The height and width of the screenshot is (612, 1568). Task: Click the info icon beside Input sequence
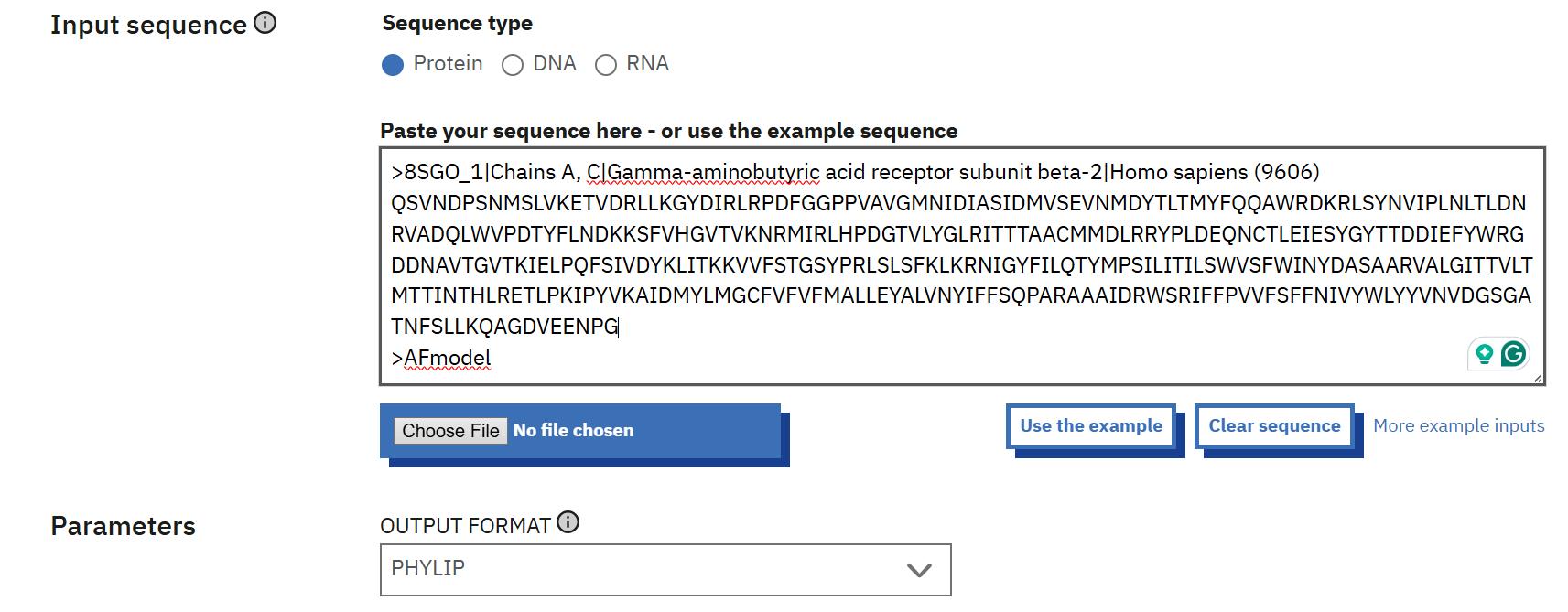click(265, 23)
